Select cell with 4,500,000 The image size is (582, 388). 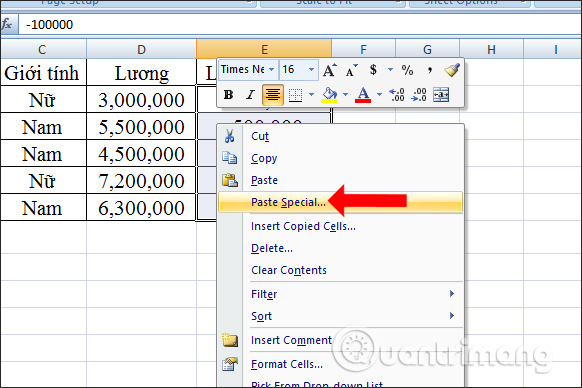[x=141, y=153]
